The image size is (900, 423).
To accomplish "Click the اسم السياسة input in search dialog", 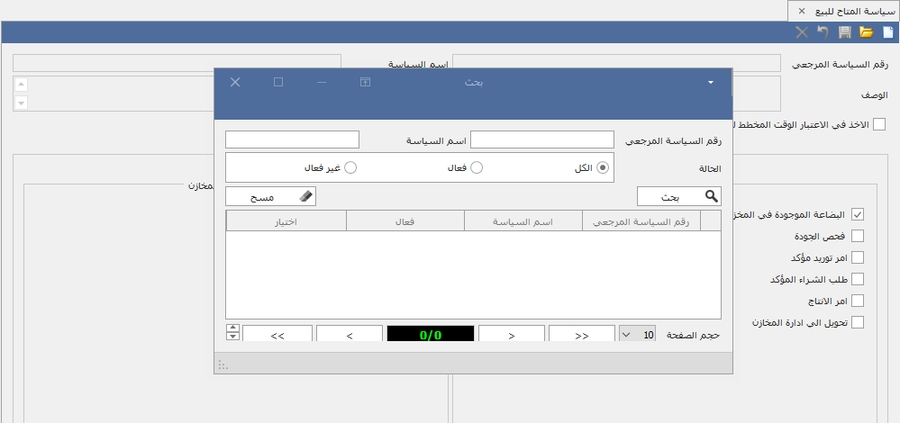I will pos(292,140).
